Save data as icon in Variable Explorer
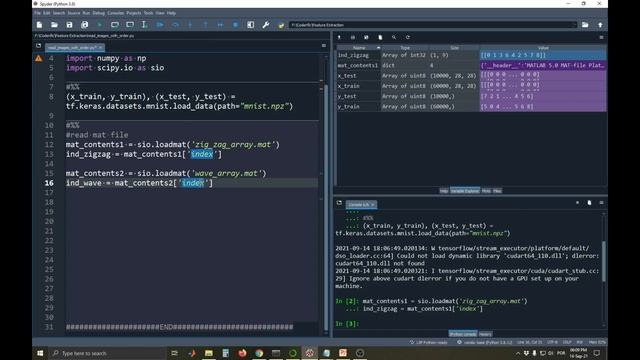 coord(366,37)
